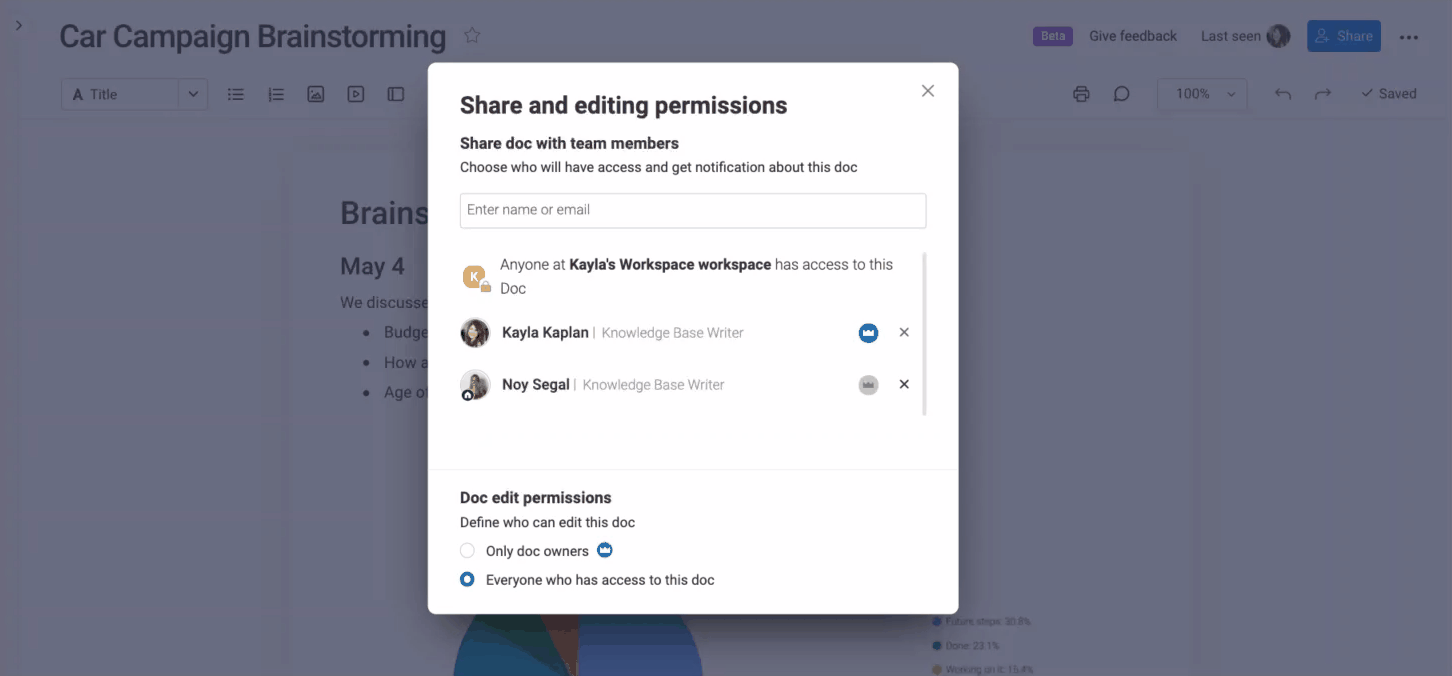Select Only doc owners option
This screenshot has height=676, width=1452.
pos(467,551)
